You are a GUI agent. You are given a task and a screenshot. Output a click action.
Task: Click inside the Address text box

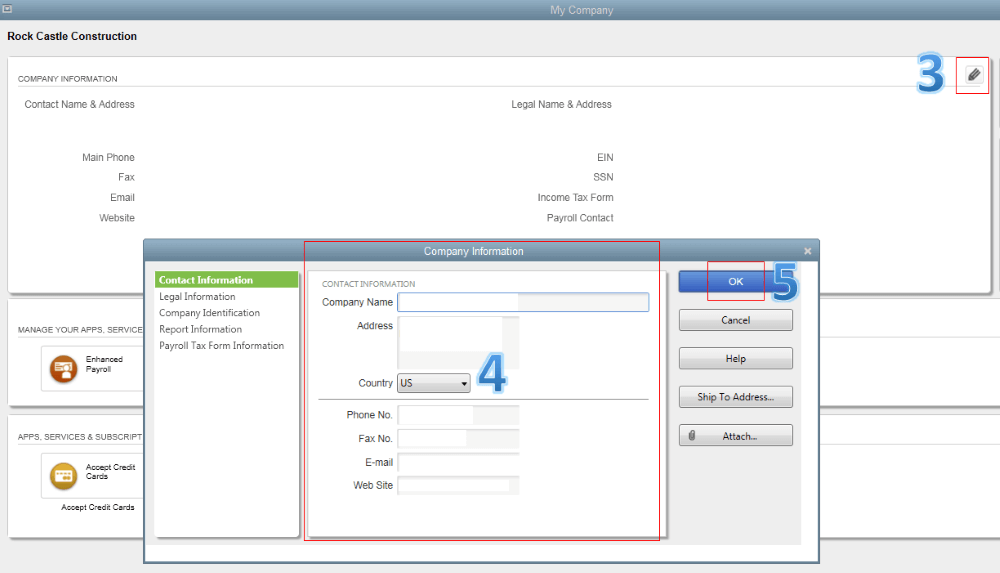click(x=457, y=343)
